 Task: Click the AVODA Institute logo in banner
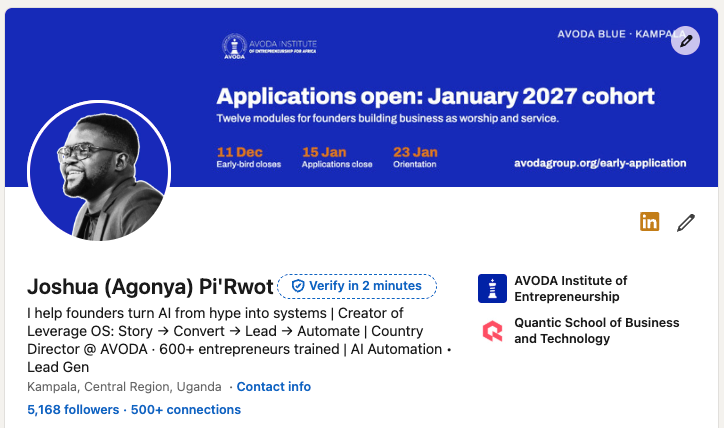[x=269, y=46]
